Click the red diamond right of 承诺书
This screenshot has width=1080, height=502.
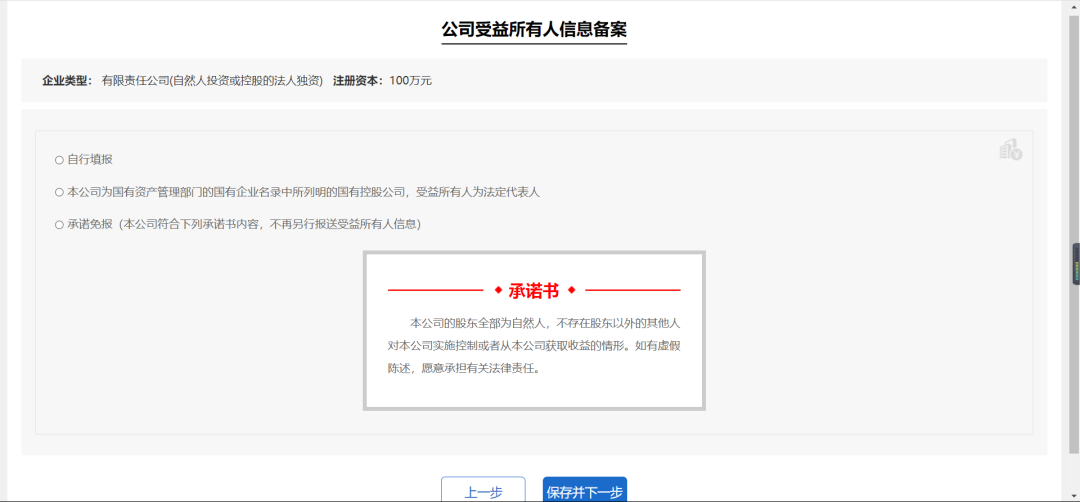571,290
